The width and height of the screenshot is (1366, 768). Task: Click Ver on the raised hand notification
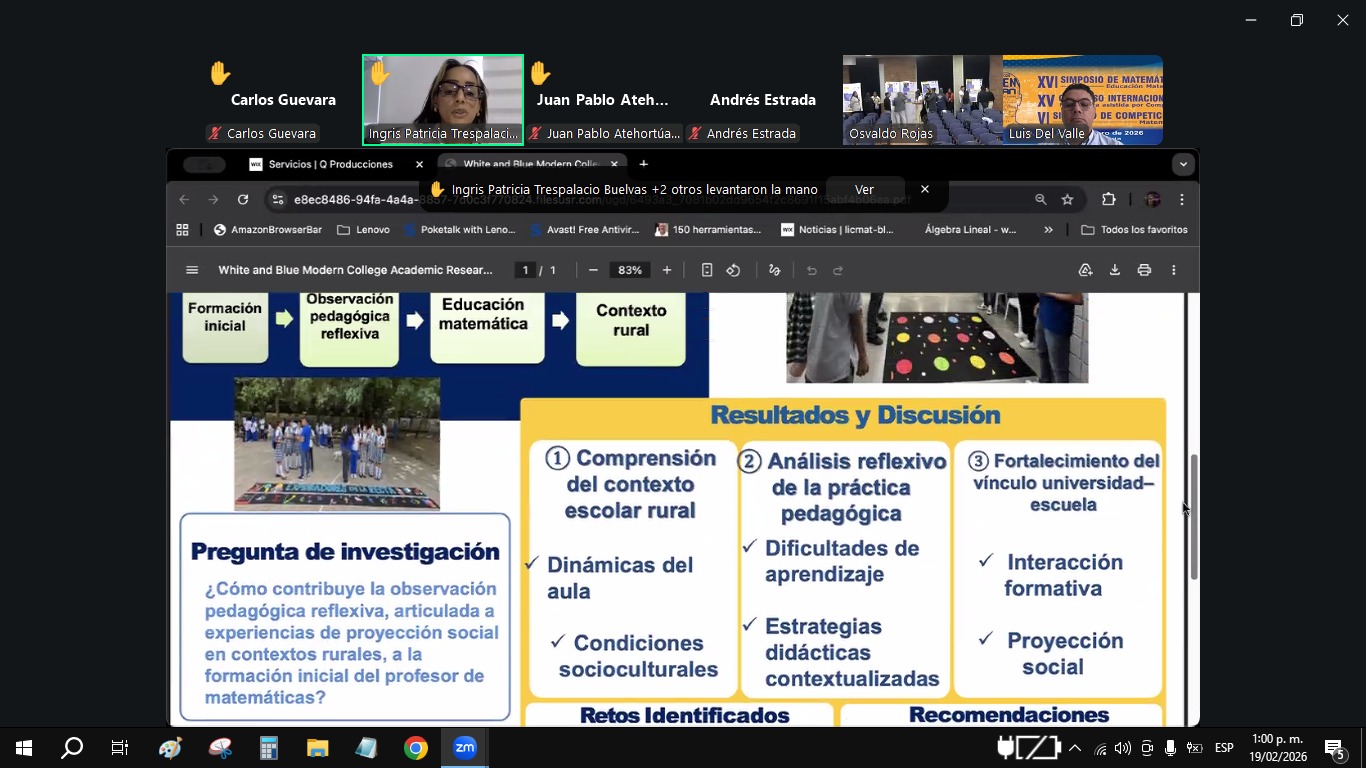pos(864,189)
